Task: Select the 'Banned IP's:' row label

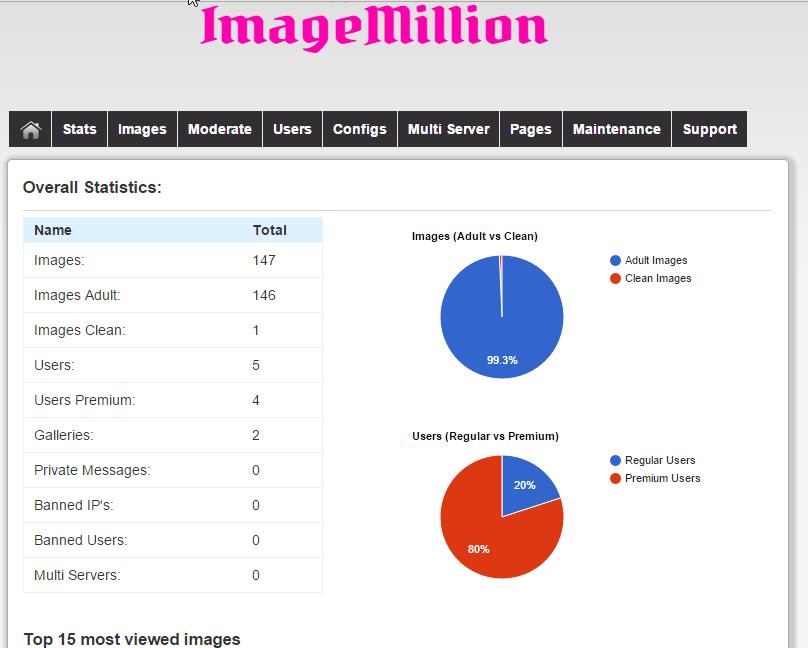Action: [x=74, y=505]
